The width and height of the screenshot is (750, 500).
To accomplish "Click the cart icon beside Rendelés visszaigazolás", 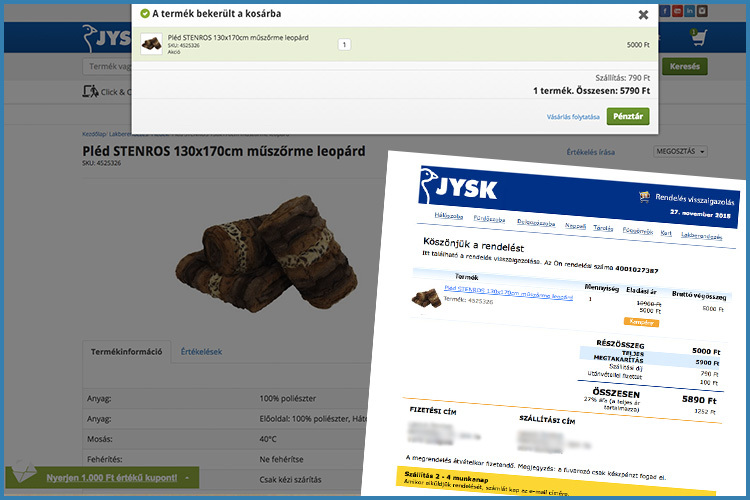I will tap(644, 196).
